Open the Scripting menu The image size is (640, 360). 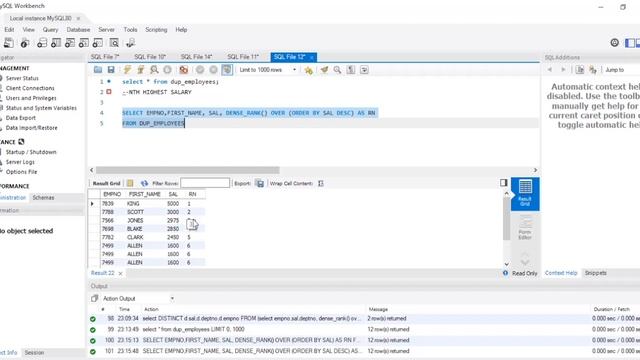click(x=156, y=30)
